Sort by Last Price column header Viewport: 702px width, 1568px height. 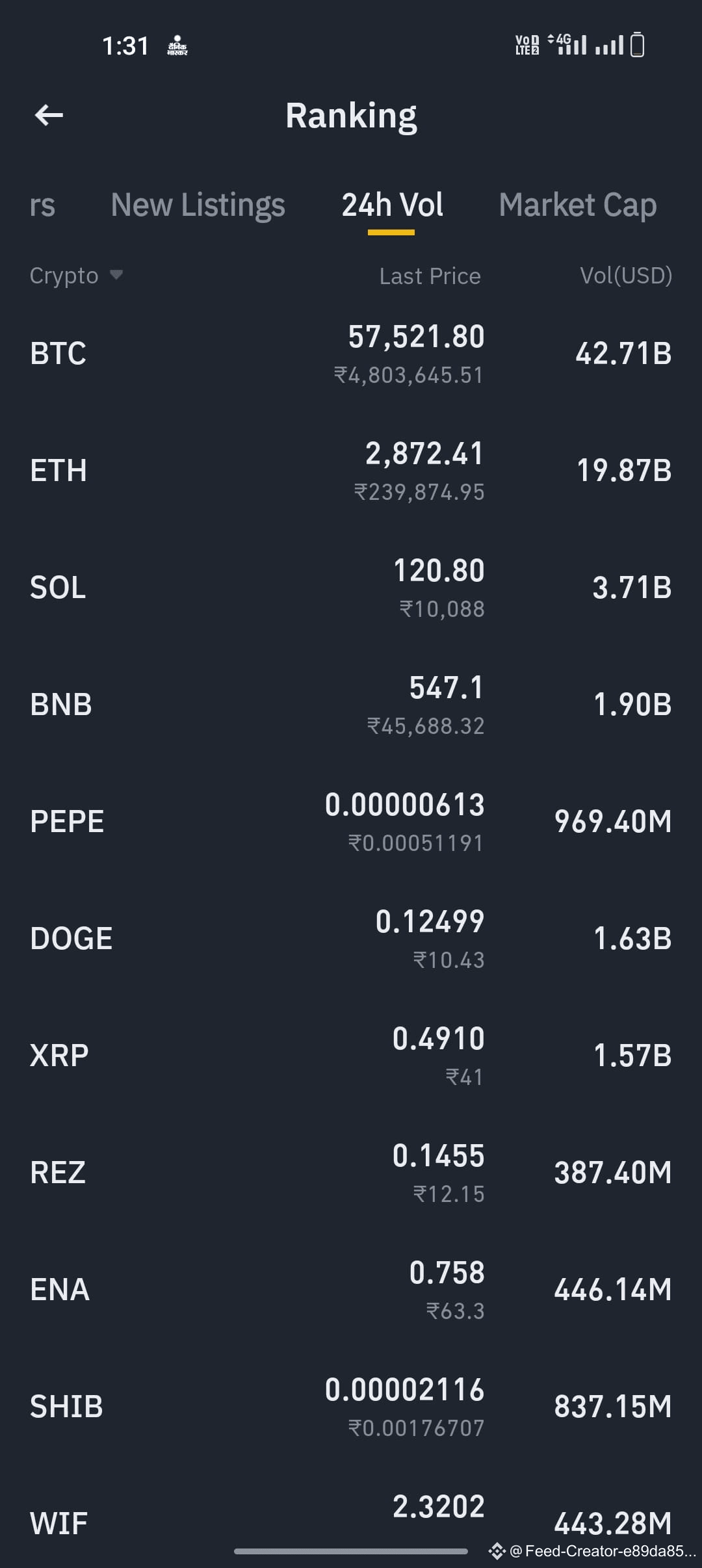pyautogui.click(x=430, y=276)
